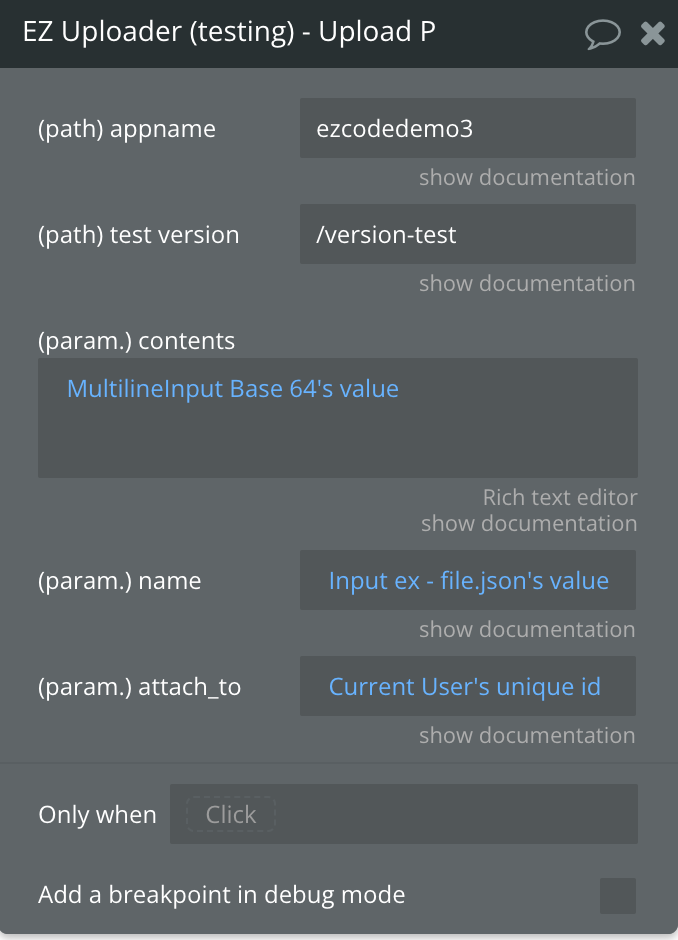
Task: Open the Rich text editor link
Action: point(560,498)
